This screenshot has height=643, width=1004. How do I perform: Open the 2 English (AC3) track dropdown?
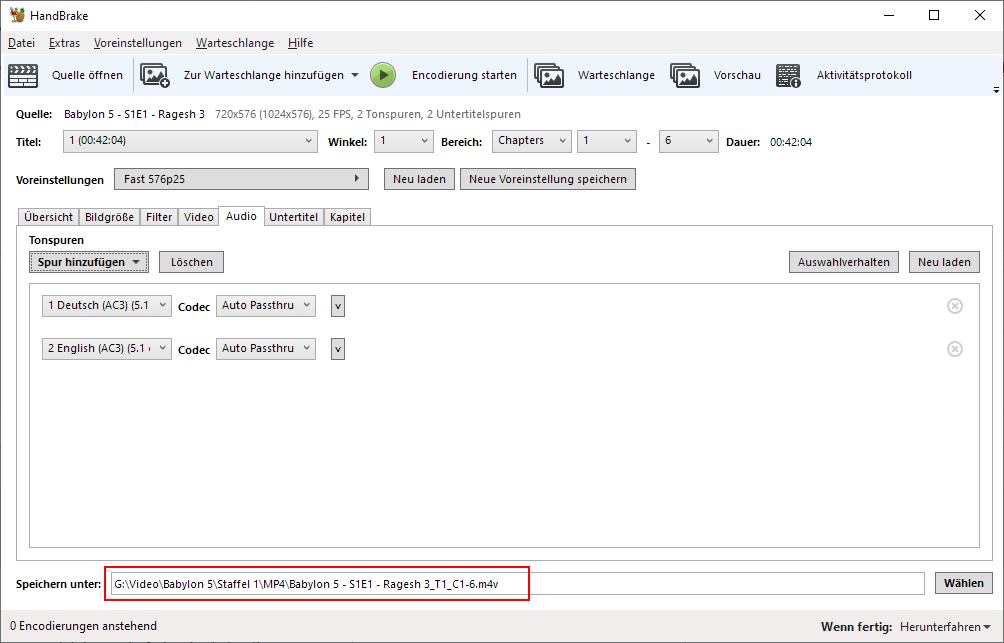(x=107, y=349)
